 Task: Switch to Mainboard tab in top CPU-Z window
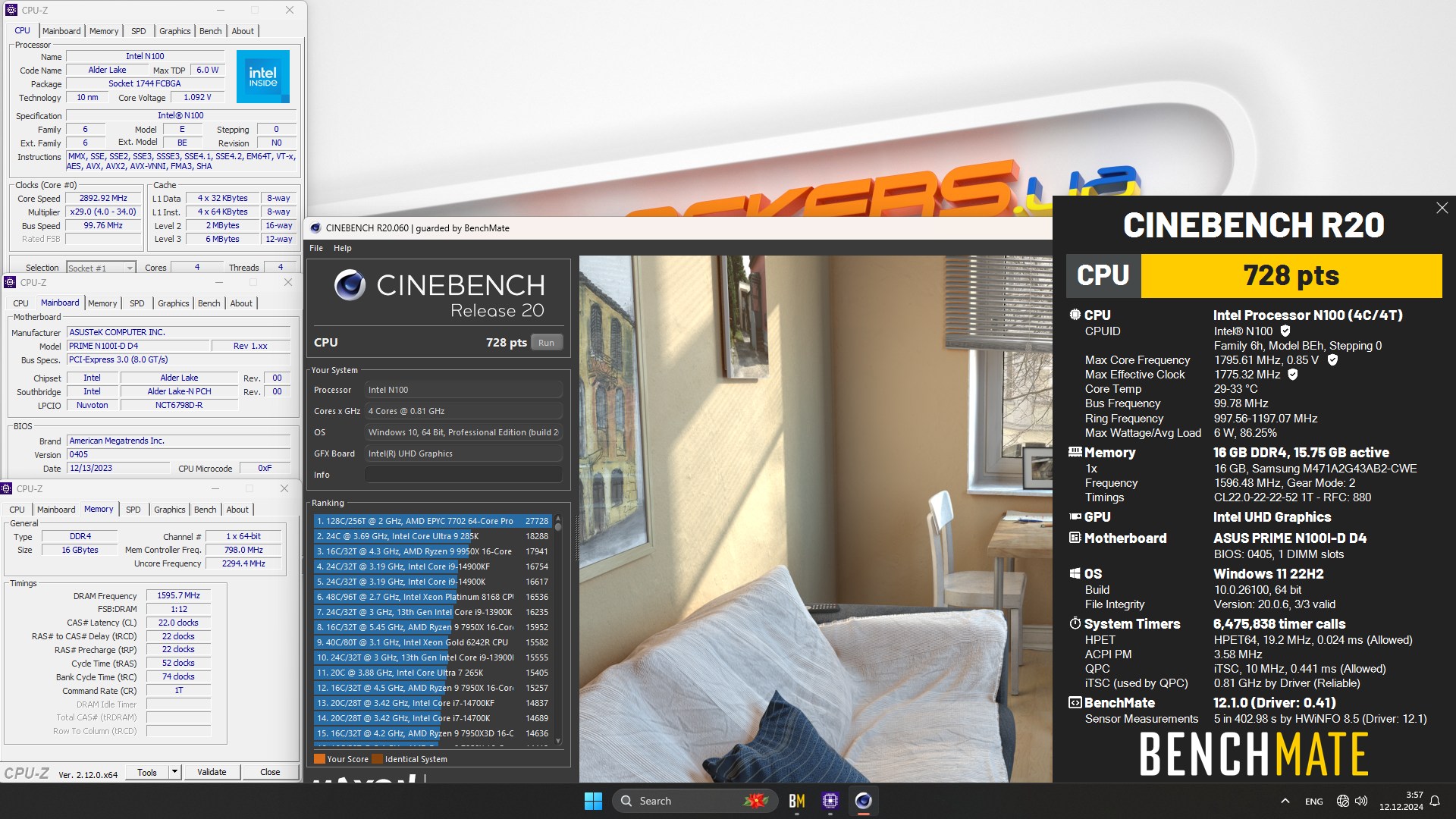click(x=61, y=31)
